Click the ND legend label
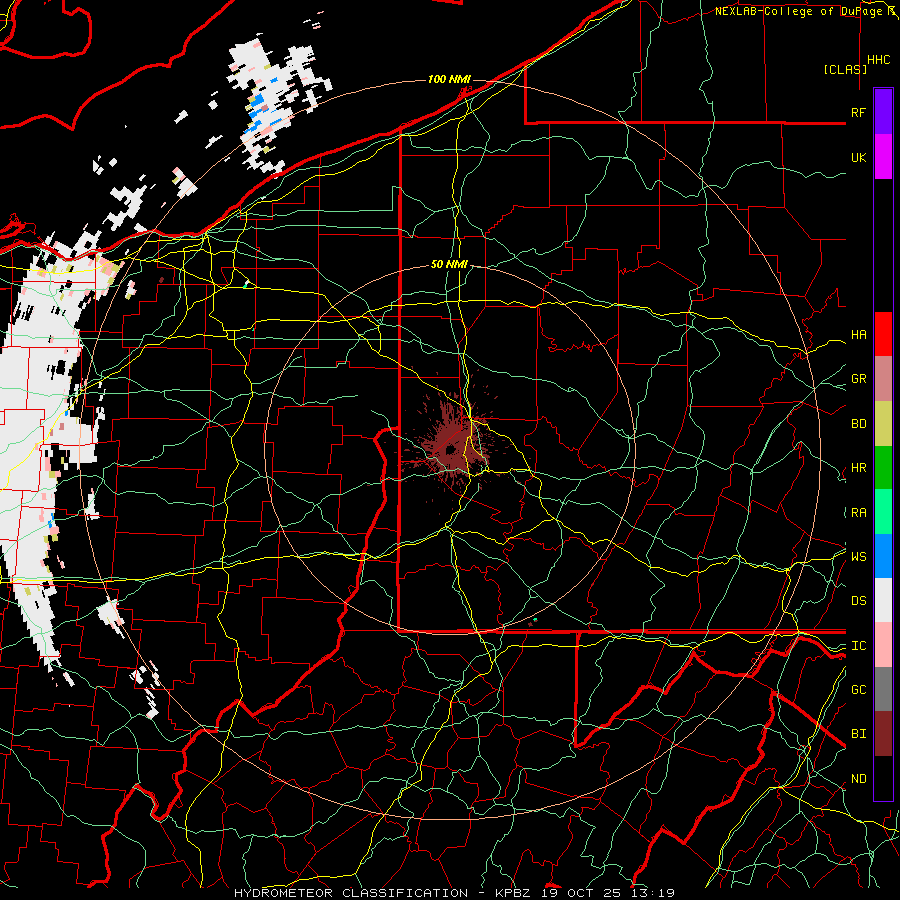 pyautogui.click(x=858, y=779)
